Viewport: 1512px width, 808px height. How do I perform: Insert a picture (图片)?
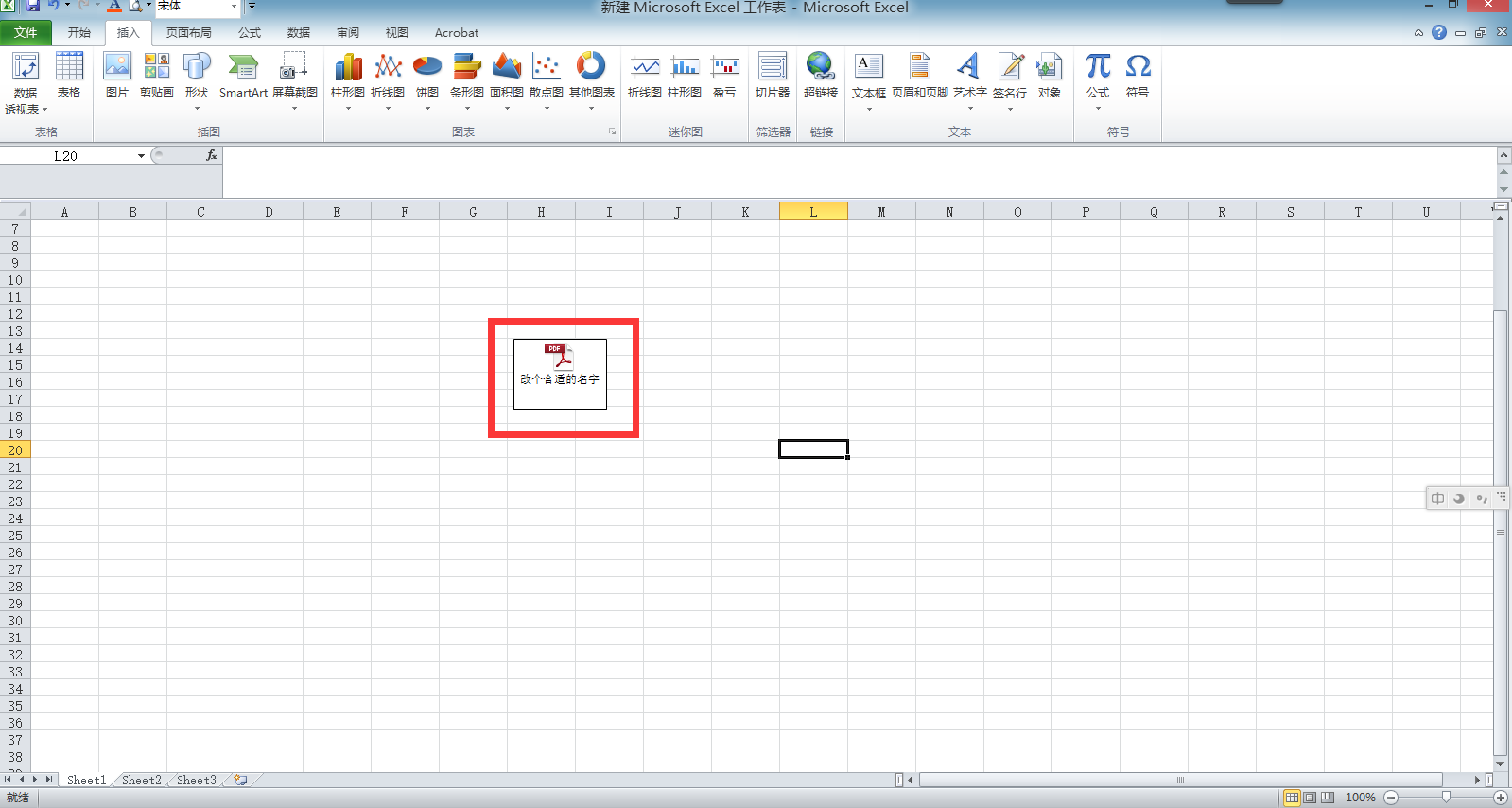(x=117, y=76)
